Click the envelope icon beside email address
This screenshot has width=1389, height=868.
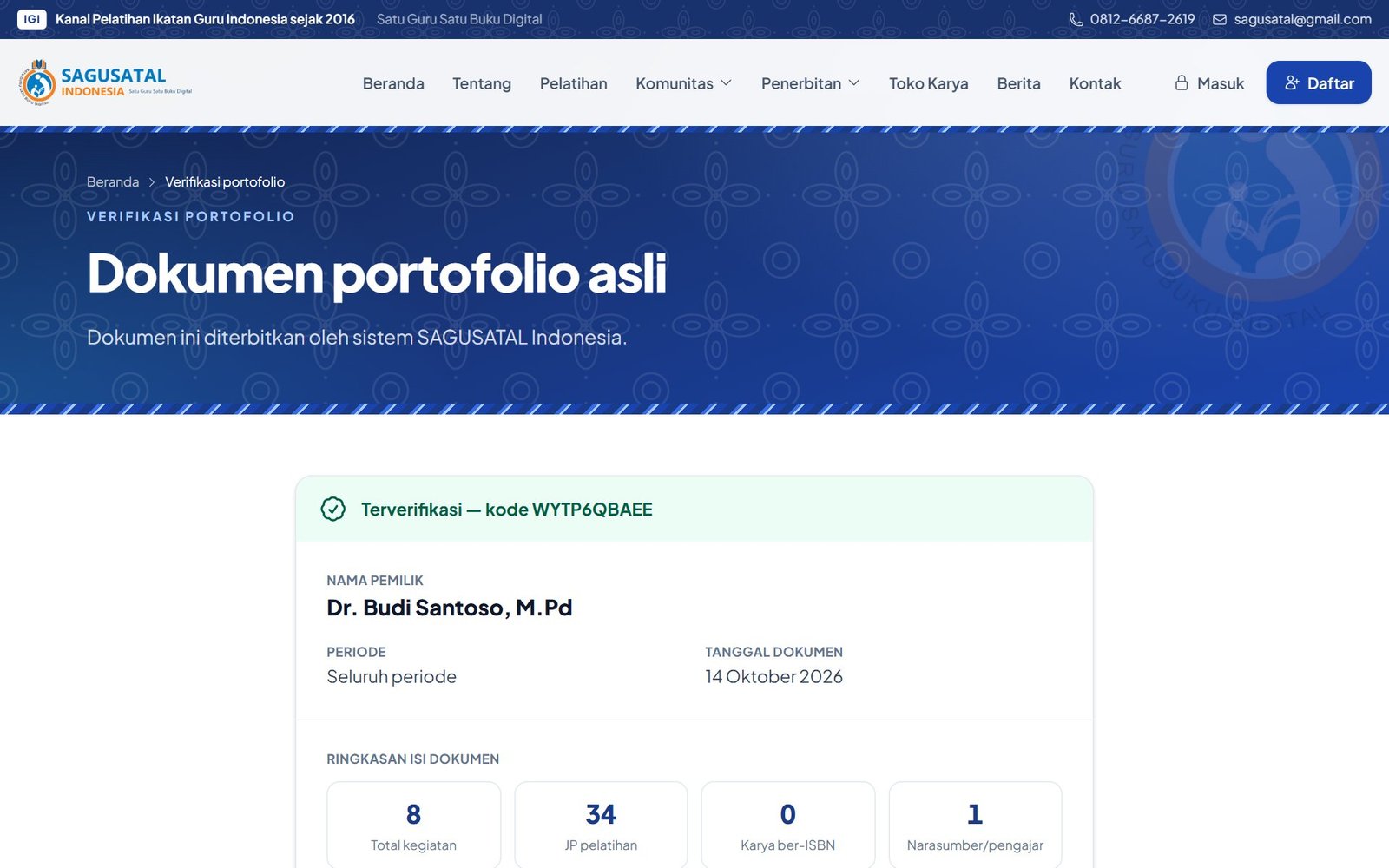click(x=1220, y=19)
